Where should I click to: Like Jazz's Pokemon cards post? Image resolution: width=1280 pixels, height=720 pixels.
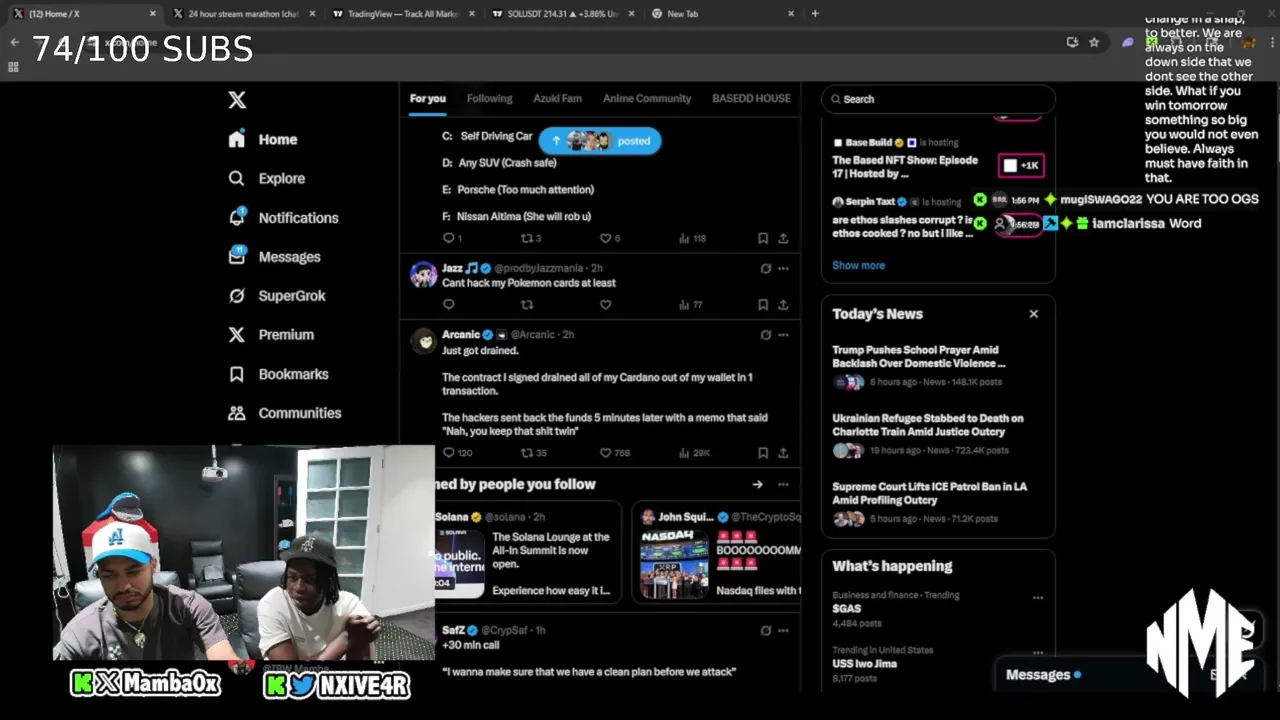(x=605, y=304)
